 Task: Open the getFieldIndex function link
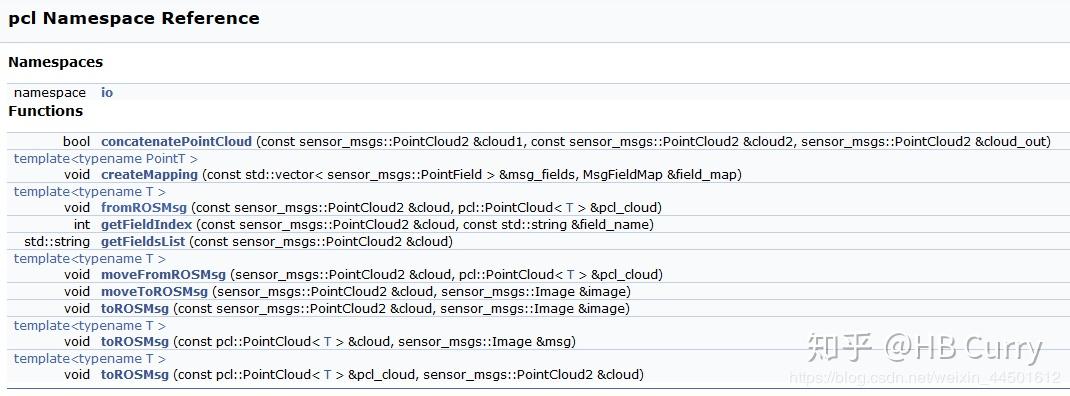pyautogui.click(x=147, y=224)
